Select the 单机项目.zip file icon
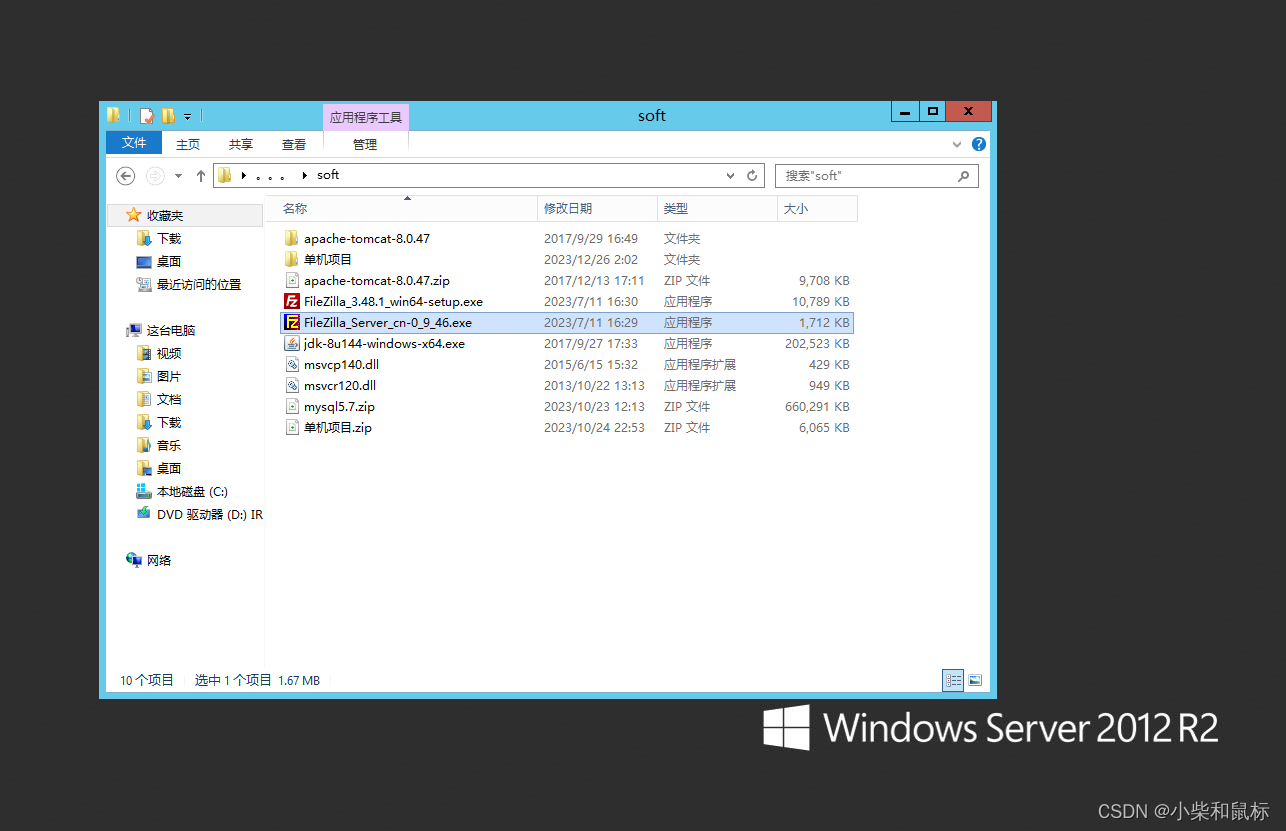The width and height of the screenshot is (1286, 831). (x=292, y=428)
